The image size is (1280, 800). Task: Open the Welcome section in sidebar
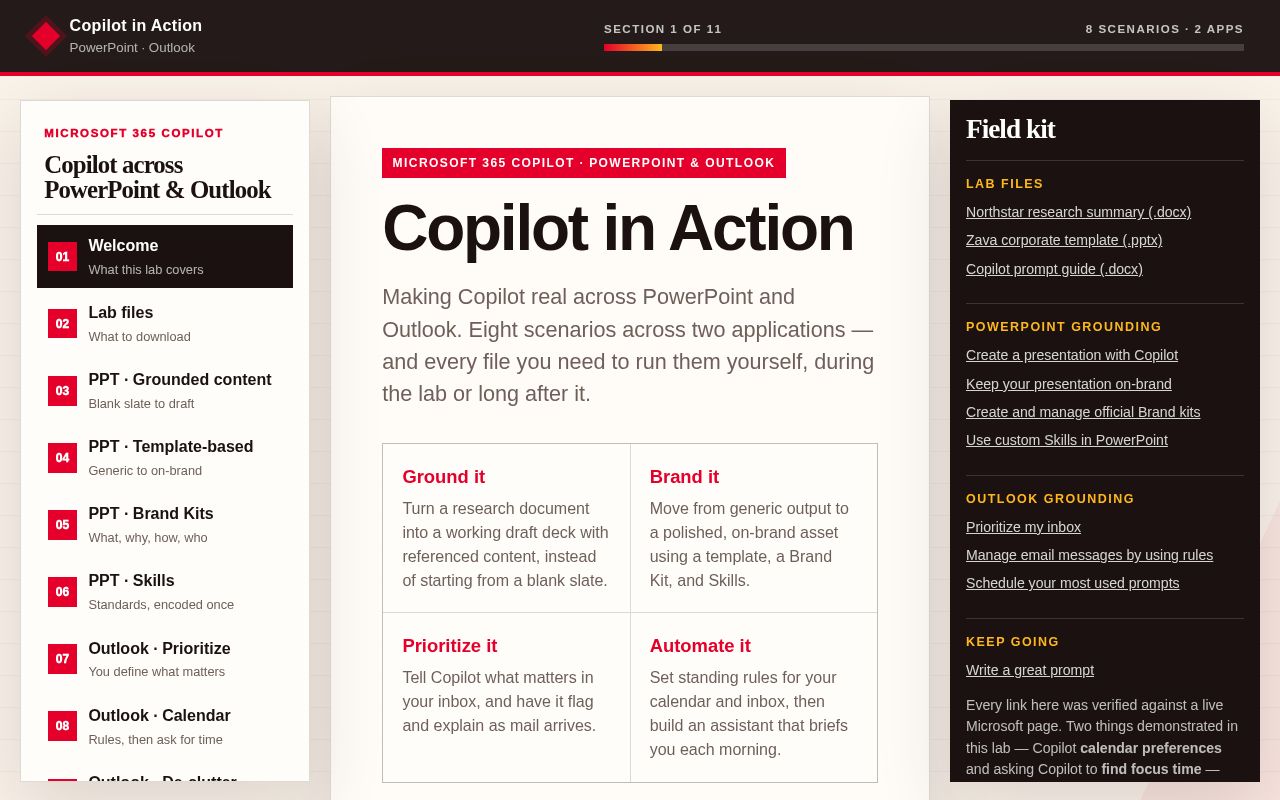click(x=165, y=256)
